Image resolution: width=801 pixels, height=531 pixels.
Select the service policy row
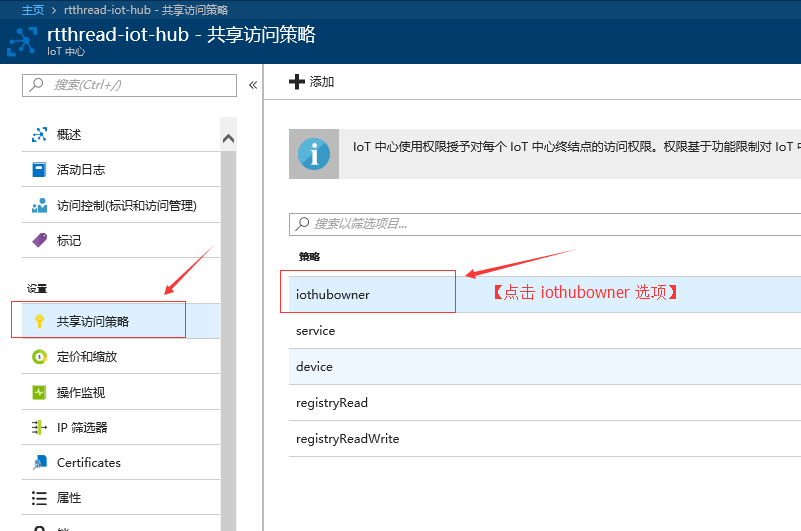pyautogui.click(x=545, y=331)
